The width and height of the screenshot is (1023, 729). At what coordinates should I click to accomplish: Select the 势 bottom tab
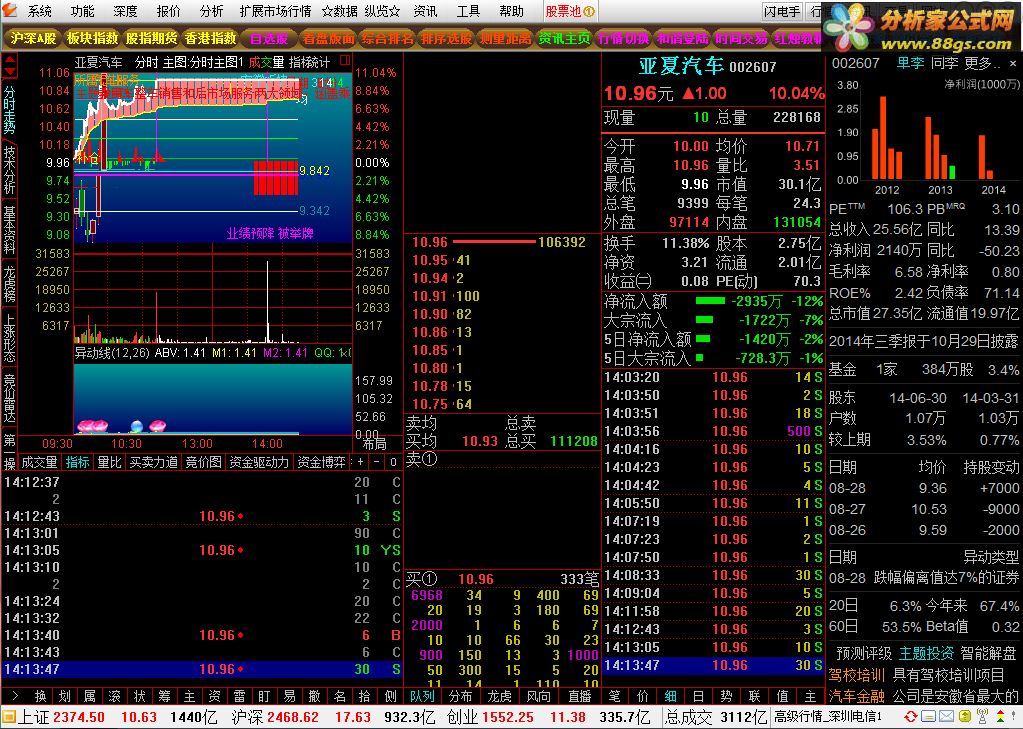point(727,696)
